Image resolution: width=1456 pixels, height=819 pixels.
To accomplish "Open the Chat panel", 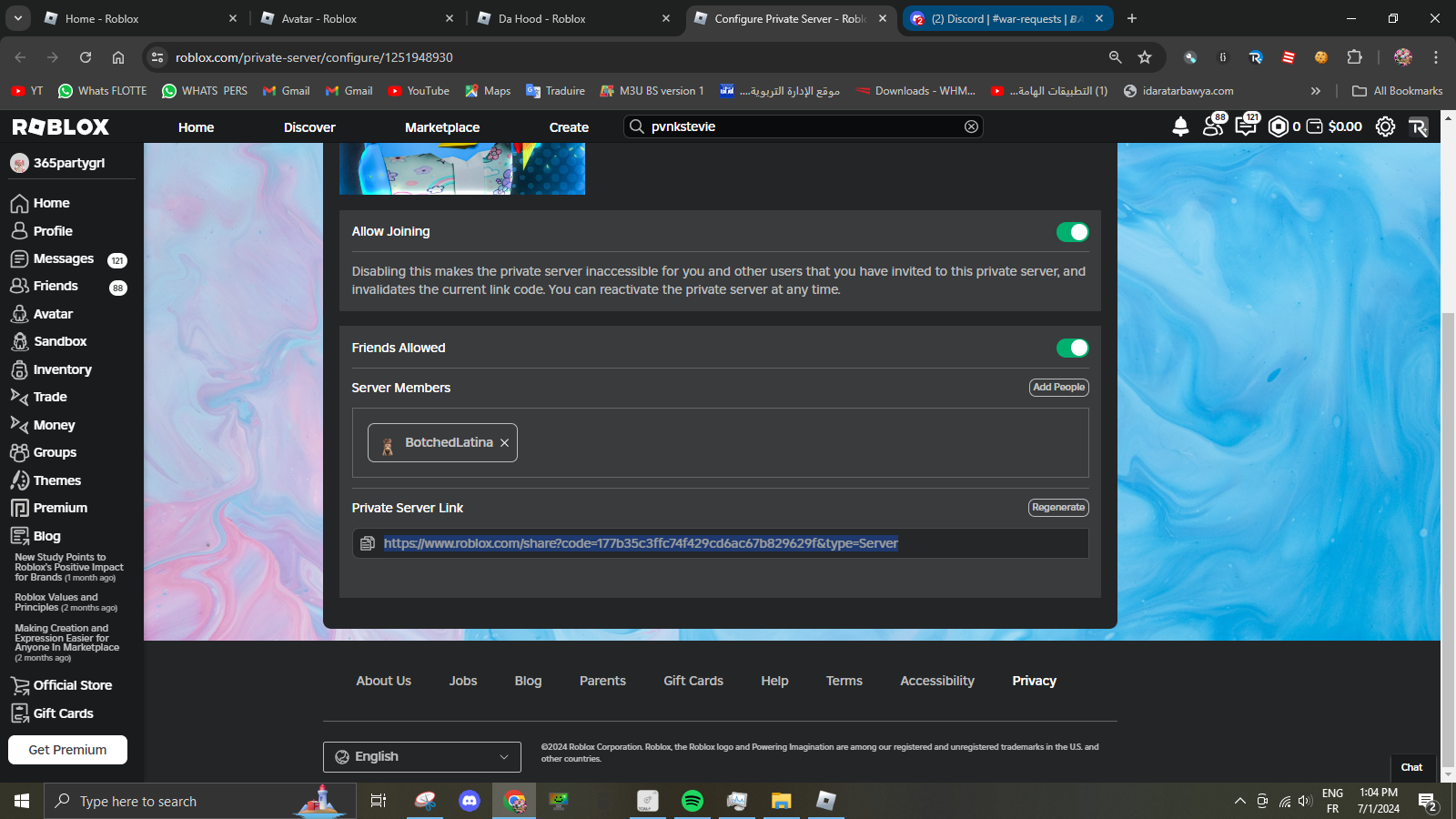I will point(1412,767).
